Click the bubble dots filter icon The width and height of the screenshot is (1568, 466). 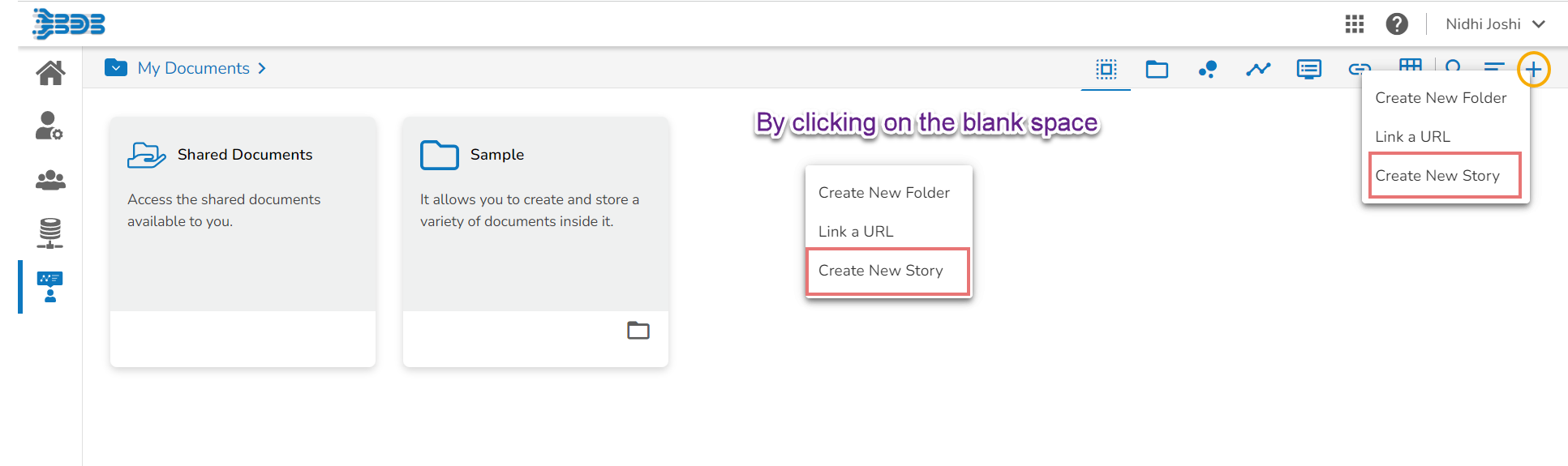pyautogui.click(x=1208, y=70)
